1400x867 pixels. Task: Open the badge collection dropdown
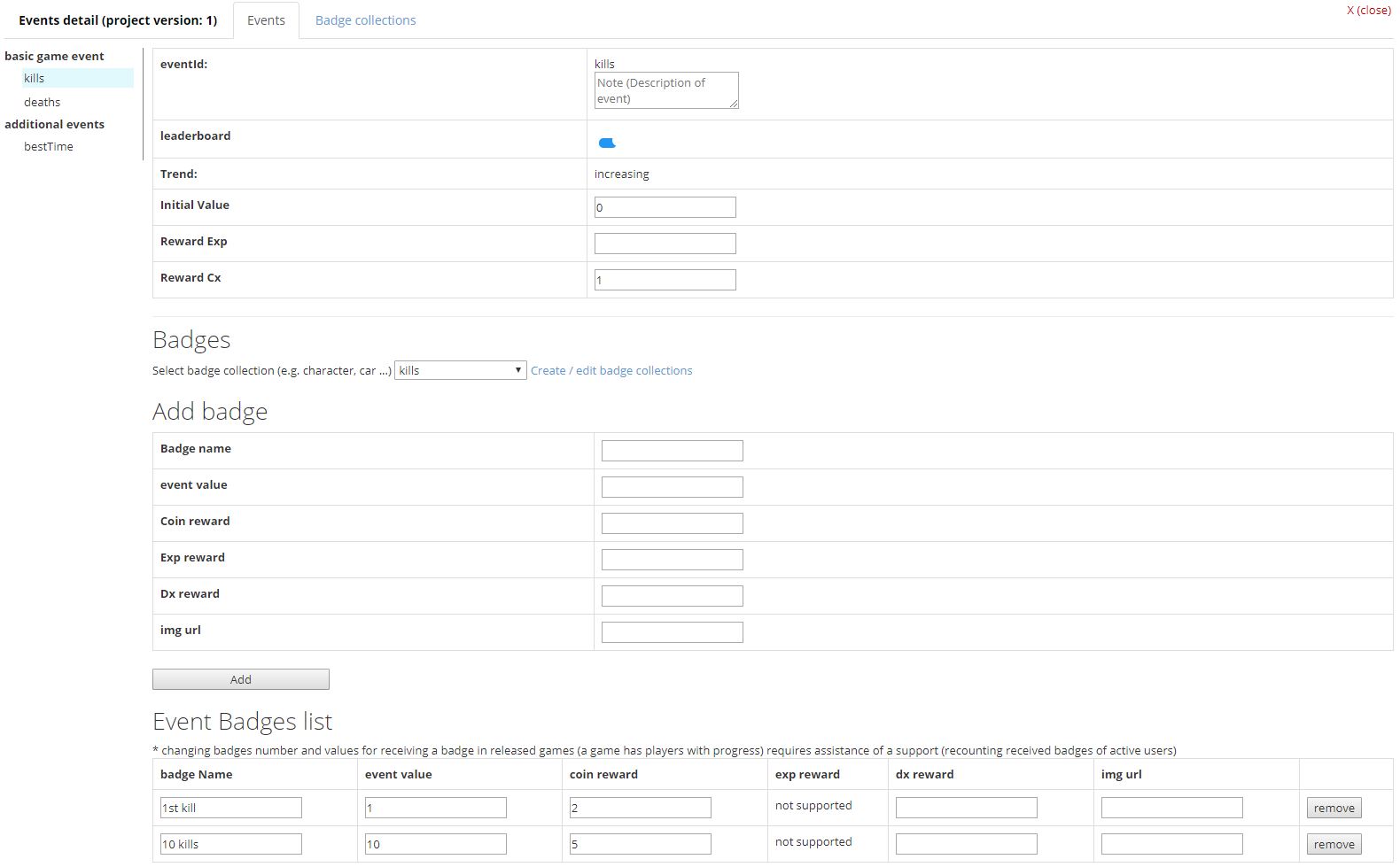[x=460, y=370]
